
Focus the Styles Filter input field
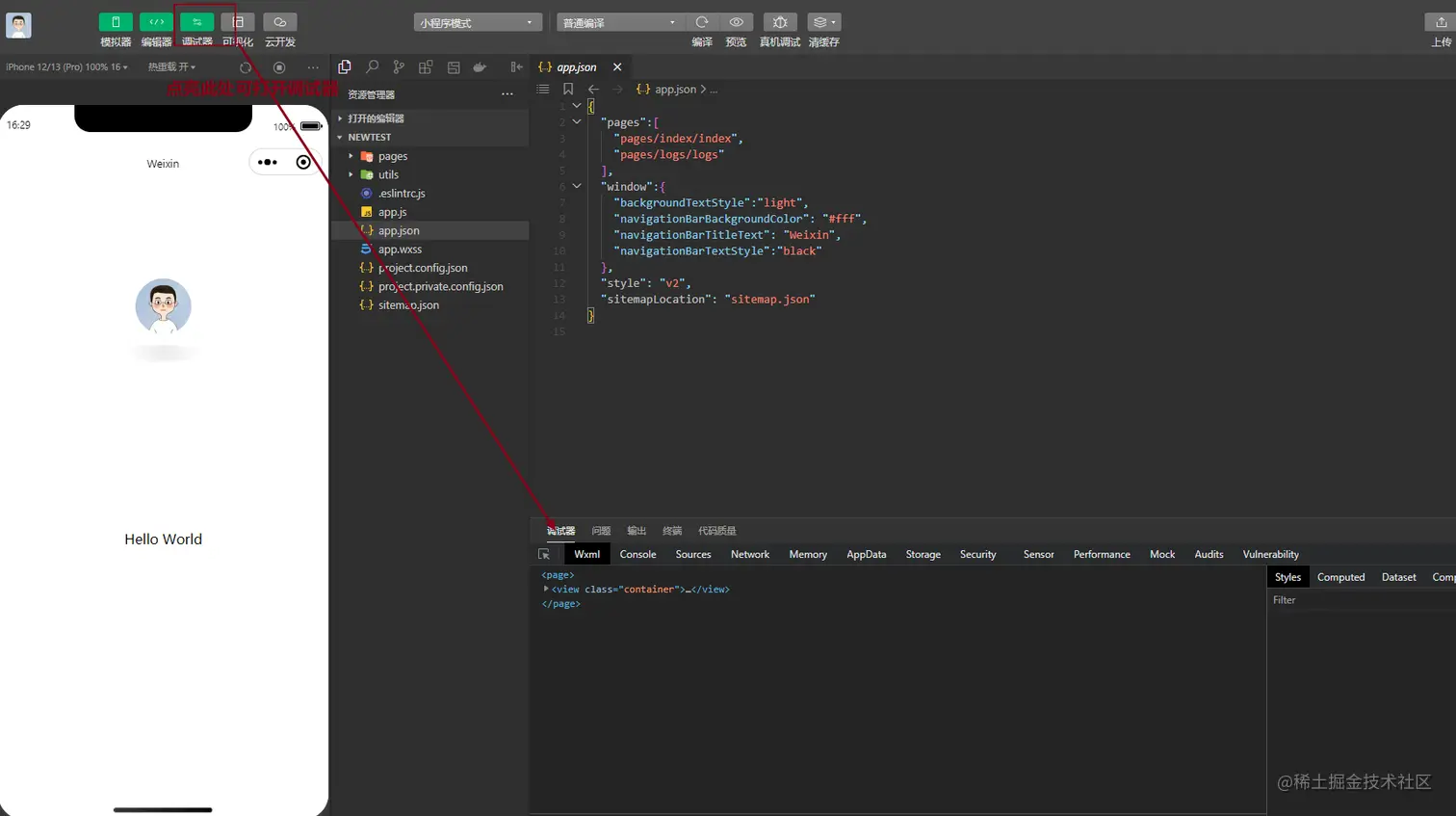coord(1362,600)
